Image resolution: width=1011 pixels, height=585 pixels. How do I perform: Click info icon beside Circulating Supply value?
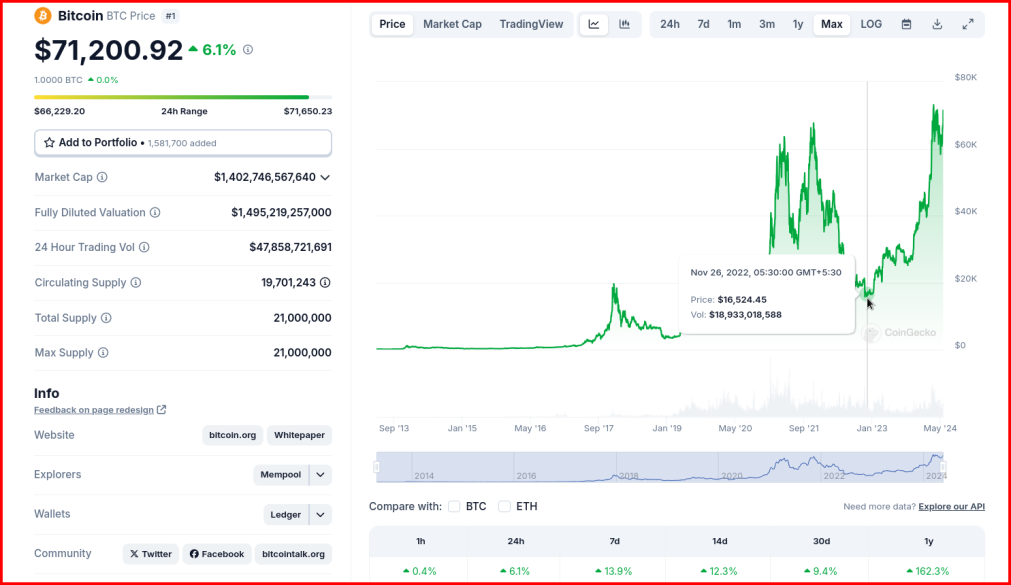click(x=325, y=283)
